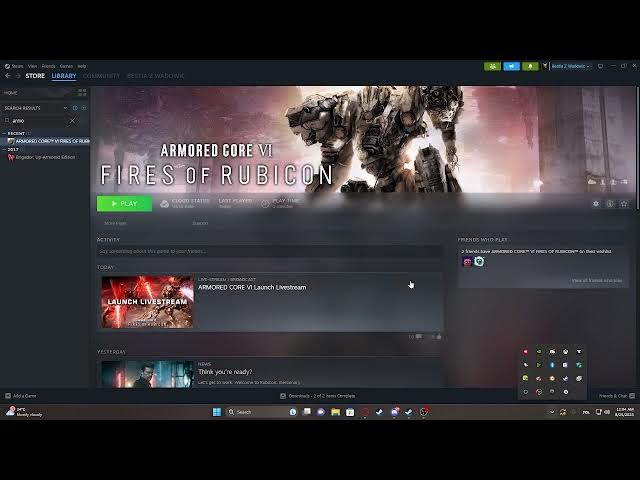Select ARMORED CORE VI in game list

pyautogui.click(x=49, y=141)
